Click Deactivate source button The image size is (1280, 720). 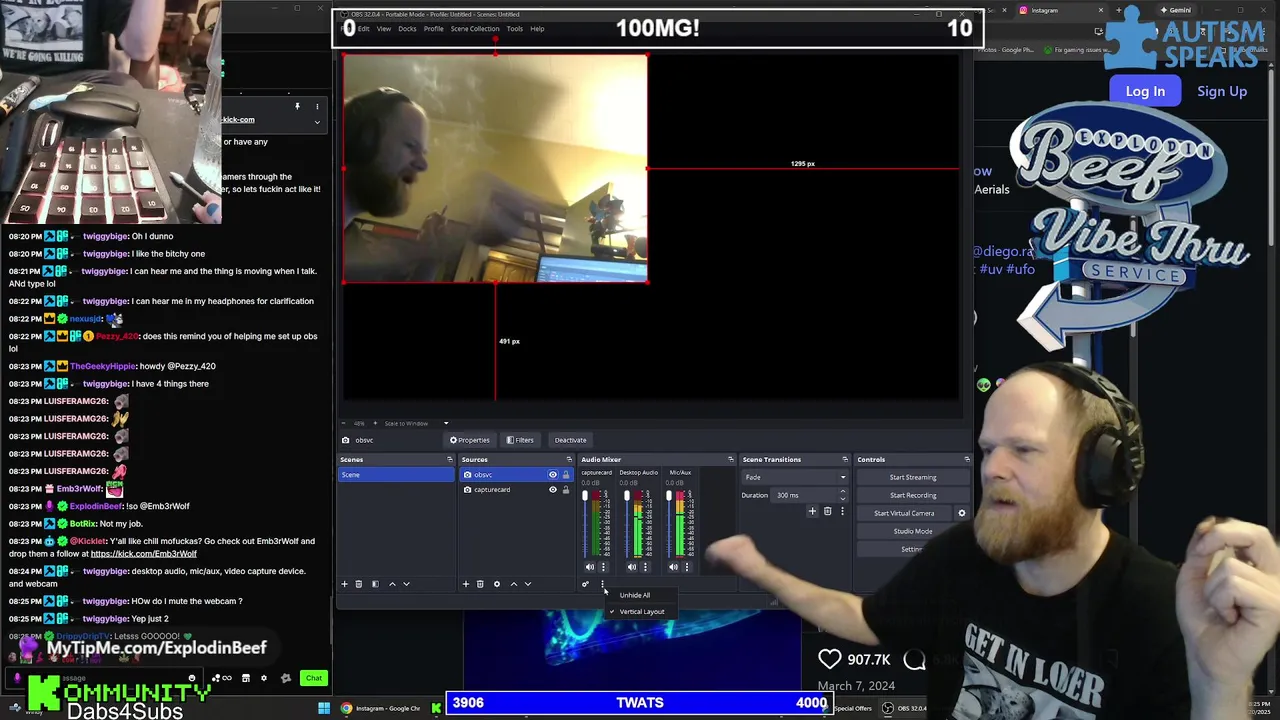coord(570,440)
